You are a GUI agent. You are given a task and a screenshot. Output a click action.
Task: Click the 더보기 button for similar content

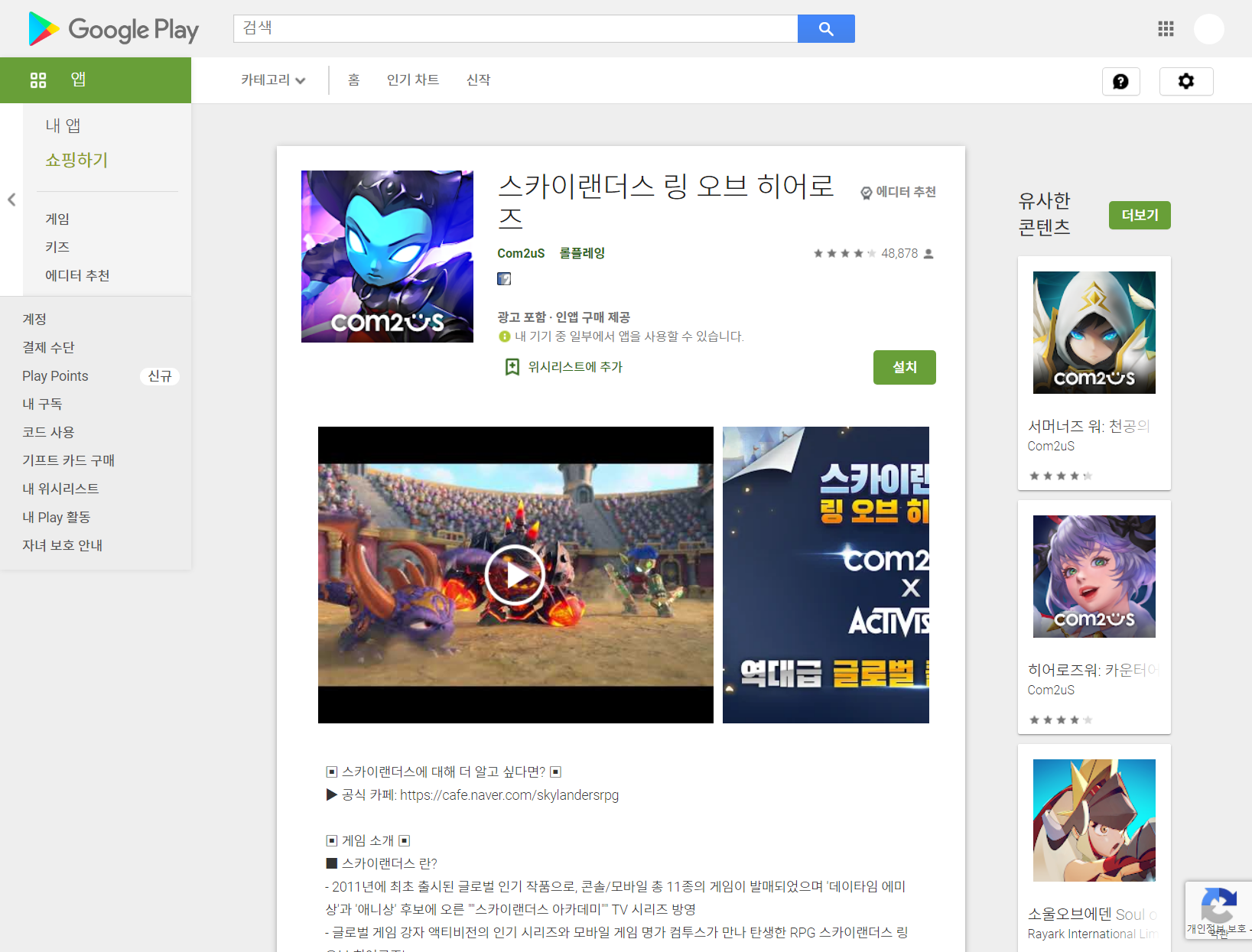pyautogui.click(x=1140, y=216)
